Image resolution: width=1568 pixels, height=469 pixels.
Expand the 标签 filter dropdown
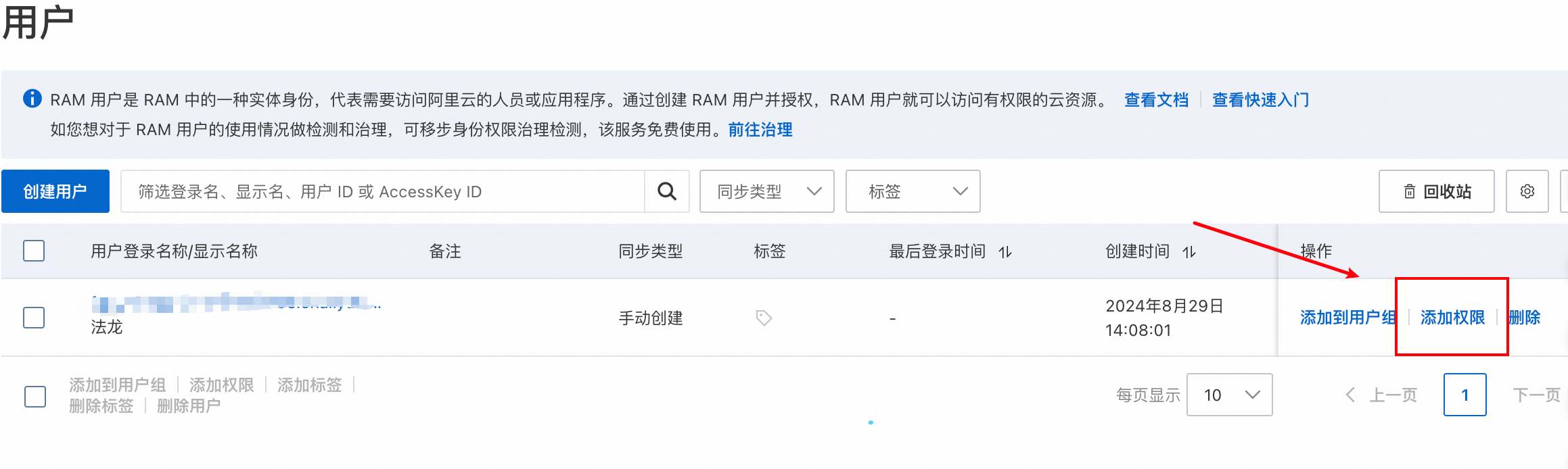[x=913, y=192]
